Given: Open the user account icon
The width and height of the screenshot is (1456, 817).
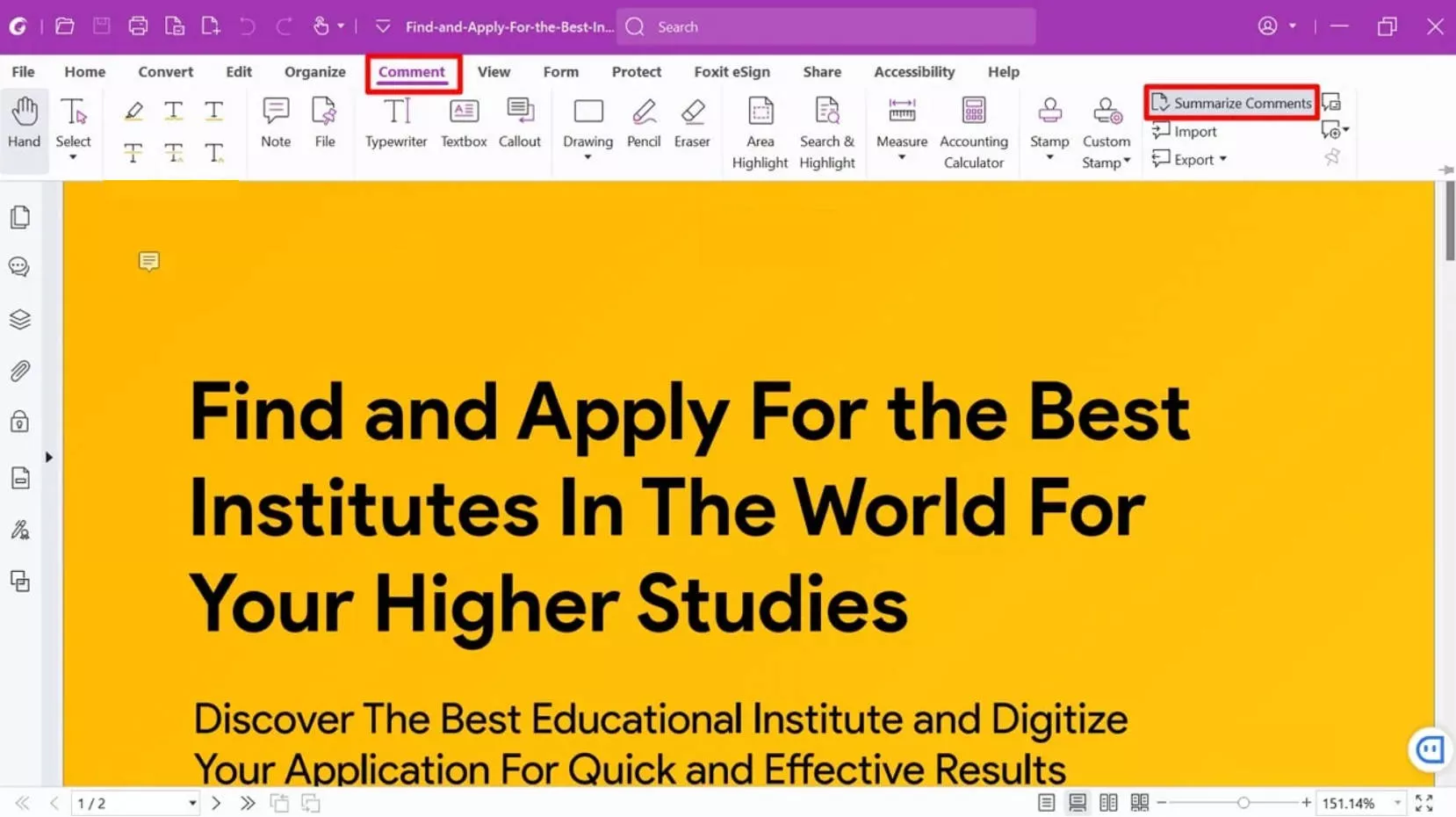Looking at the screenshot, I should (x=1267, y=26).
